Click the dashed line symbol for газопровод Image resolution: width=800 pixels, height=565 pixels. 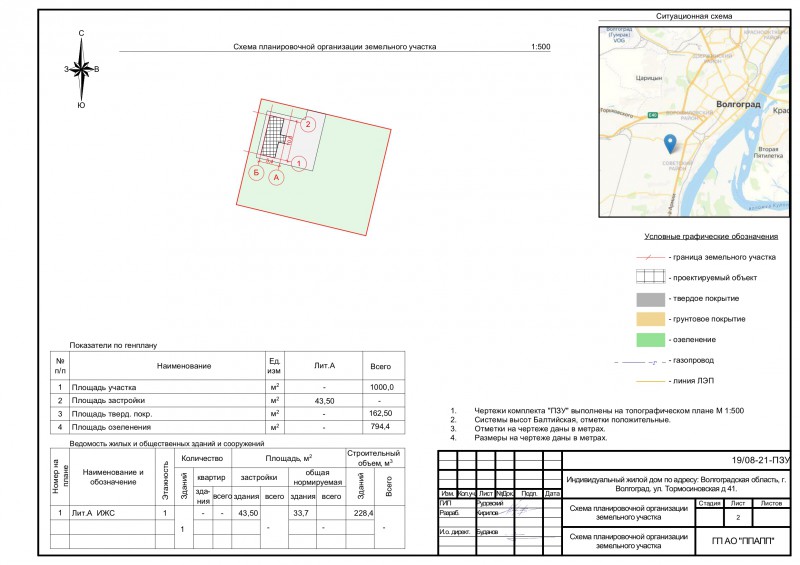coord(640,362)
